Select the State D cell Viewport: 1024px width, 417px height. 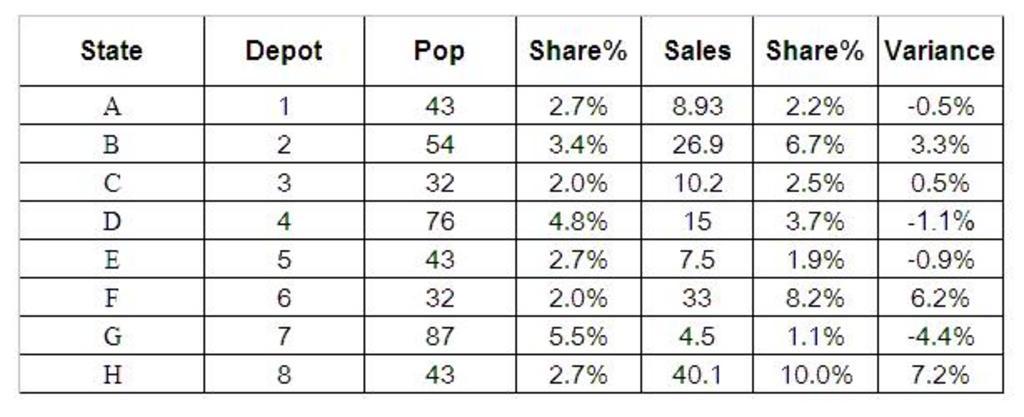[x=112, y=222]
